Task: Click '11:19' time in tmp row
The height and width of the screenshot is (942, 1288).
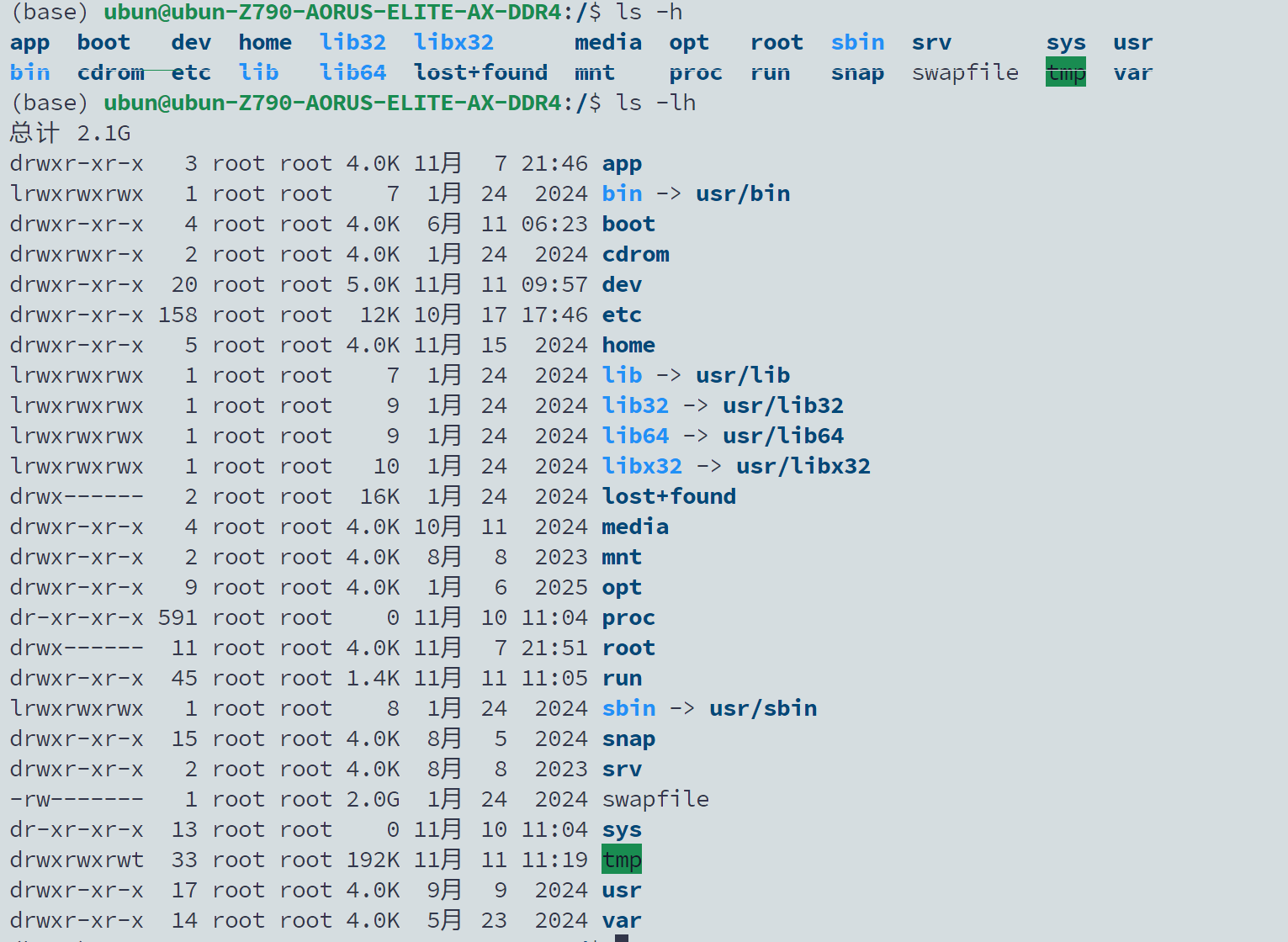Action: click(555, 860)
